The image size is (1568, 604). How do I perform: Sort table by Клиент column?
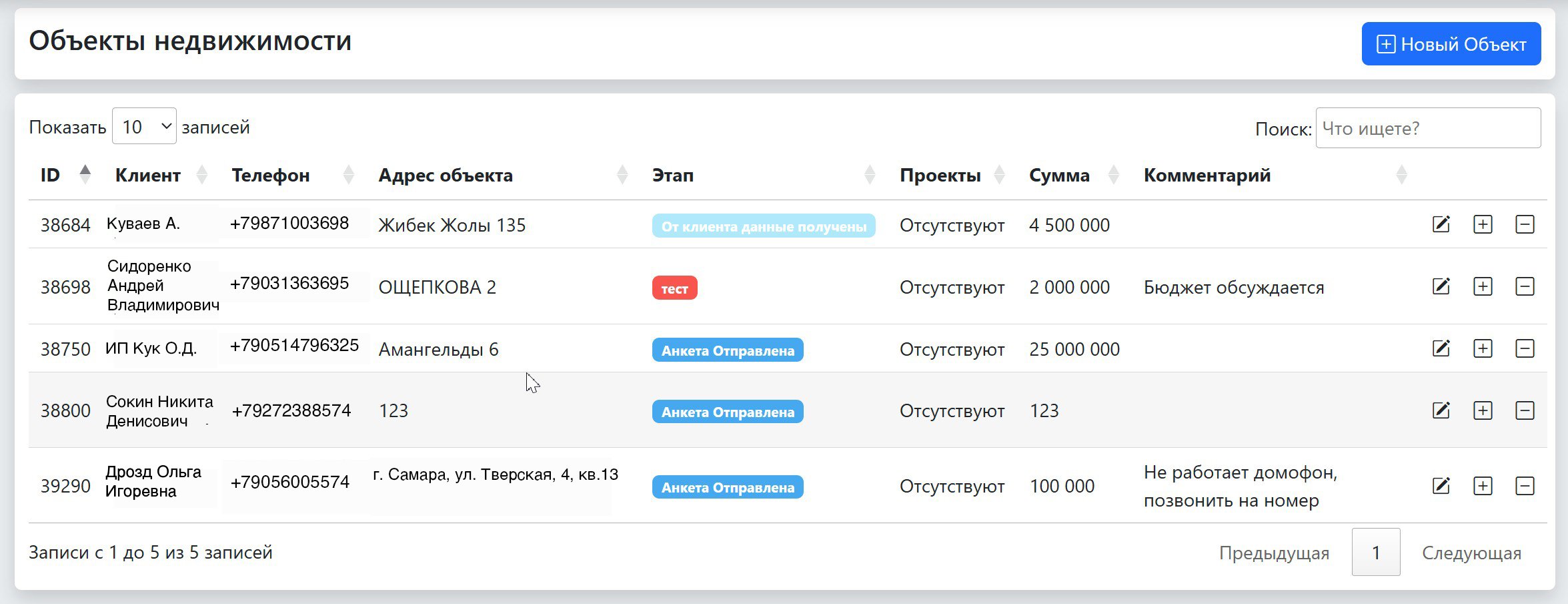[148, 175]
